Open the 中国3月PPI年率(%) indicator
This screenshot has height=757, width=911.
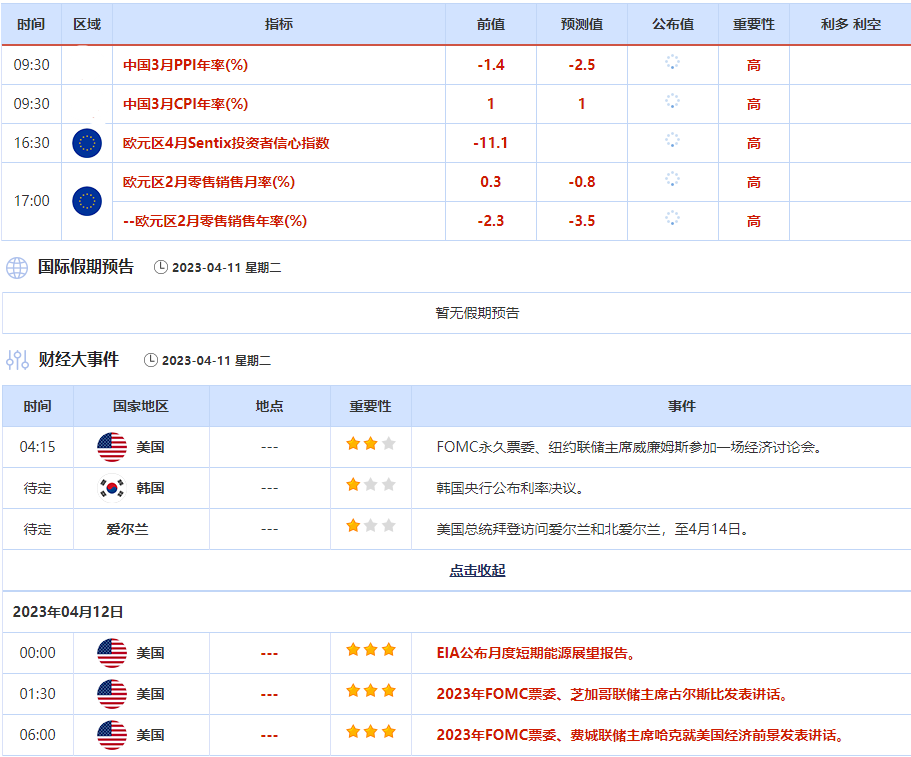click(185, 65)
